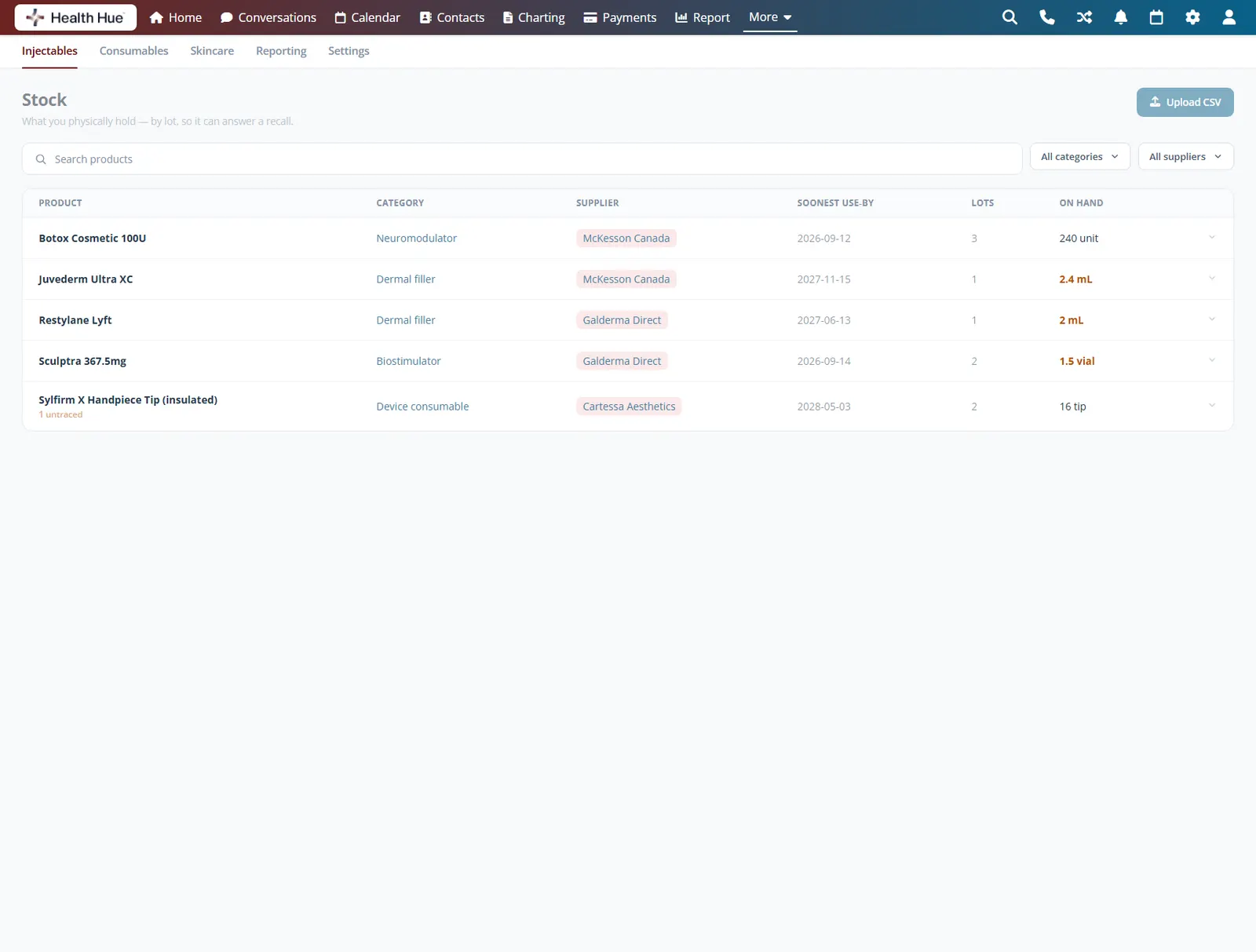Open Charting from the top navigation

[x=534, y=17]
